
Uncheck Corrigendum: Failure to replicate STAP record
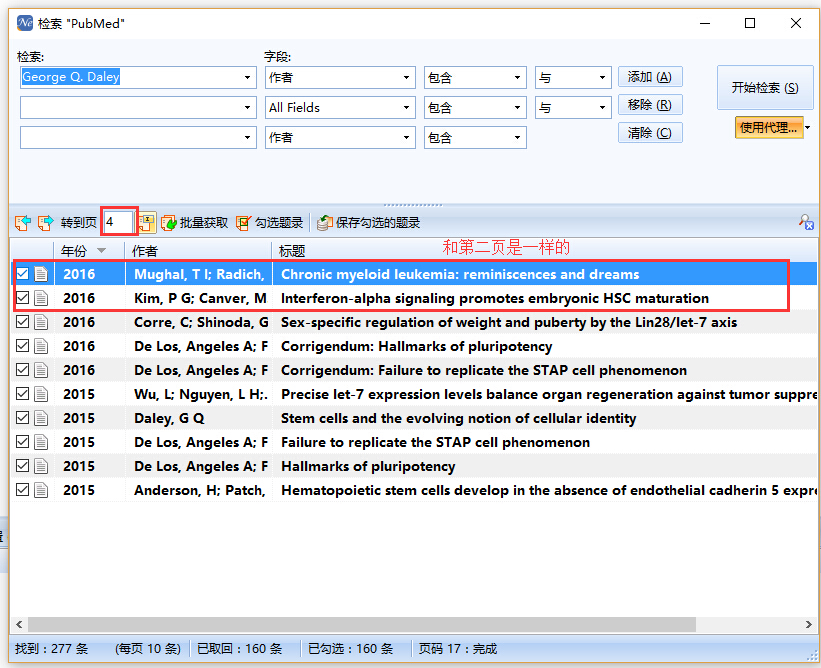(22, 370)
